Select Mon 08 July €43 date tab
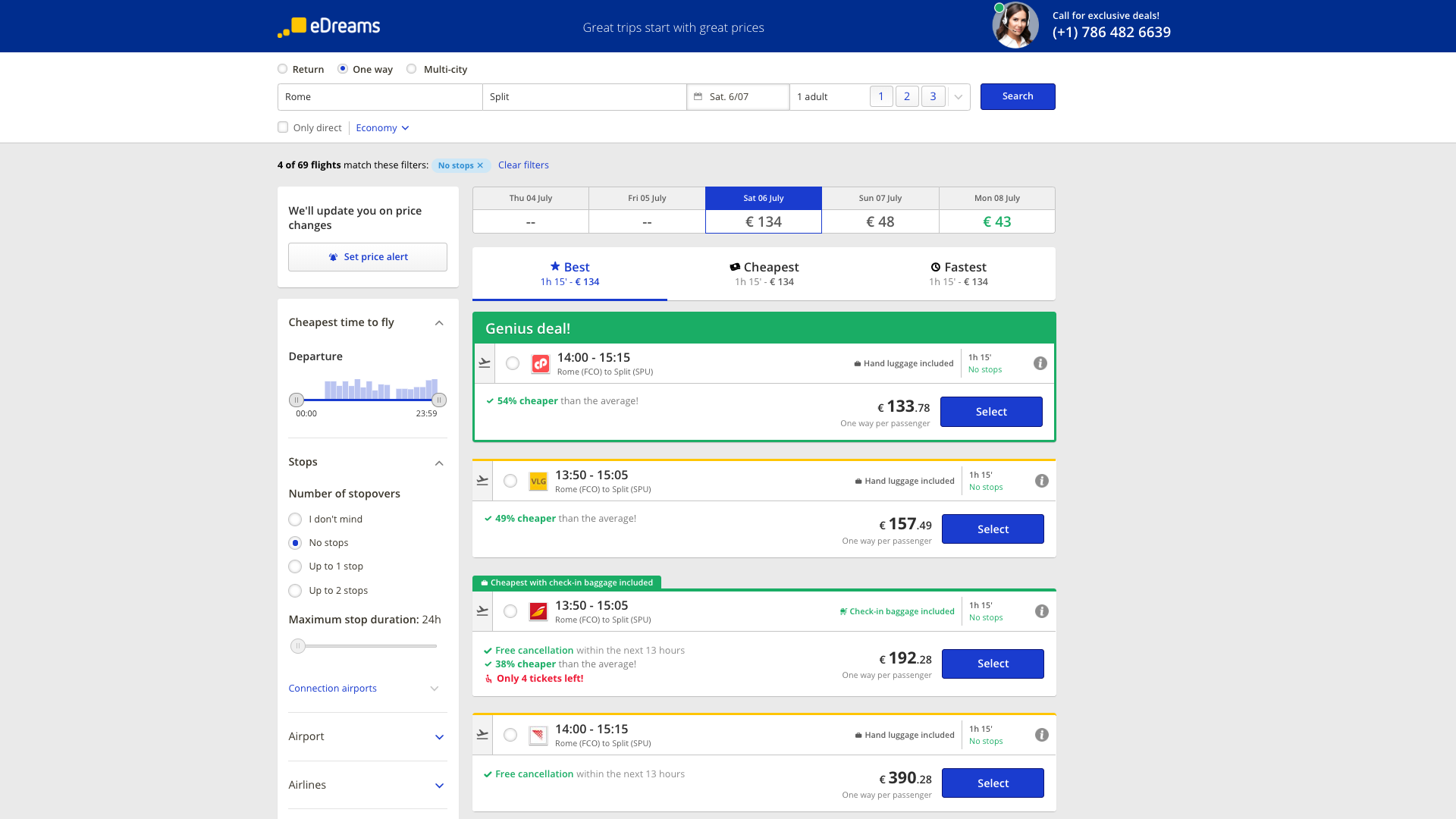The height and width of the screenshot is (819, 1456). [997, 210]
